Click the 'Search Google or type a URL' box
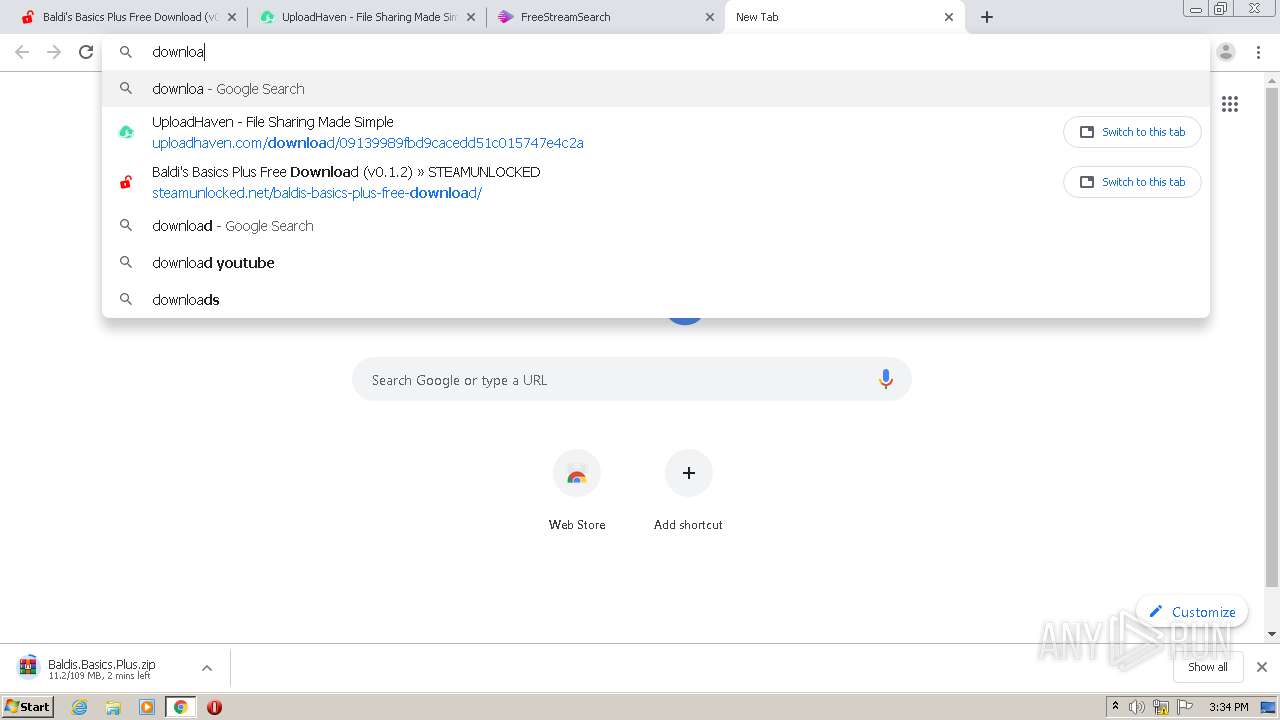The height and width of the screenshot is (720, 1280). (x=631, y=380)
